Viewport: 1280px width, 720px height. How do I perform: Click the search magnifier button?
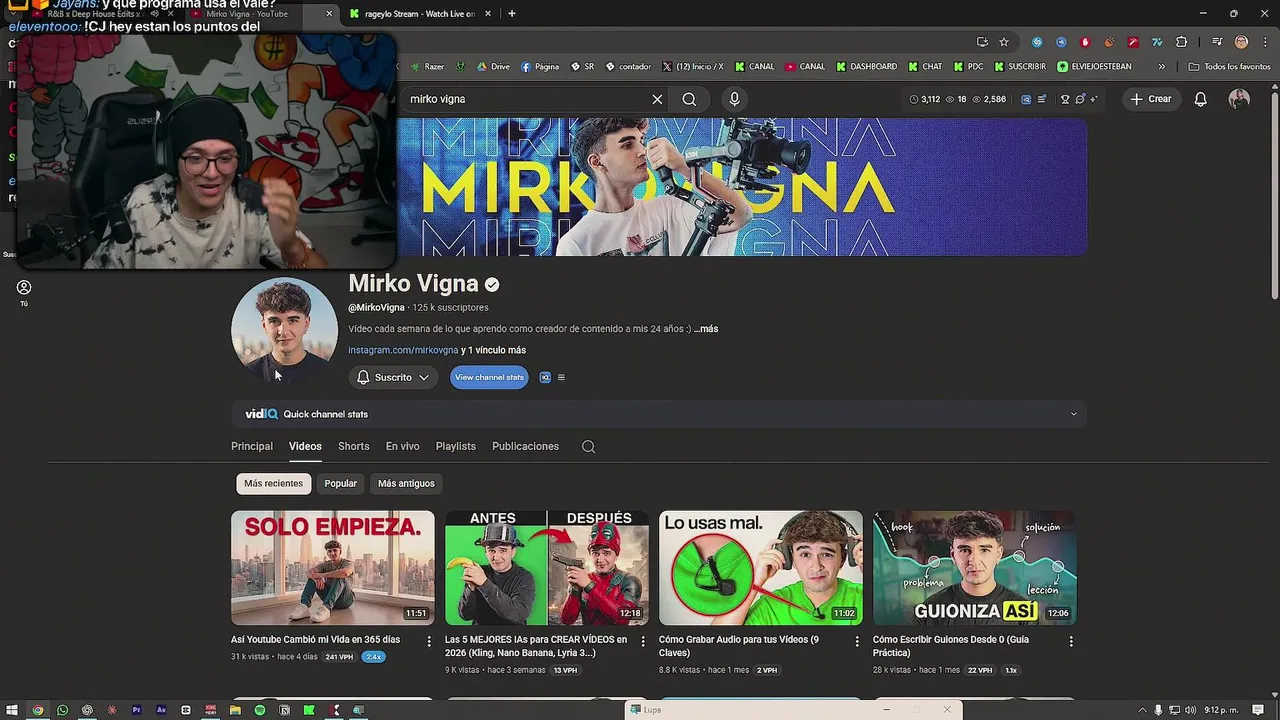coord(689,99)
